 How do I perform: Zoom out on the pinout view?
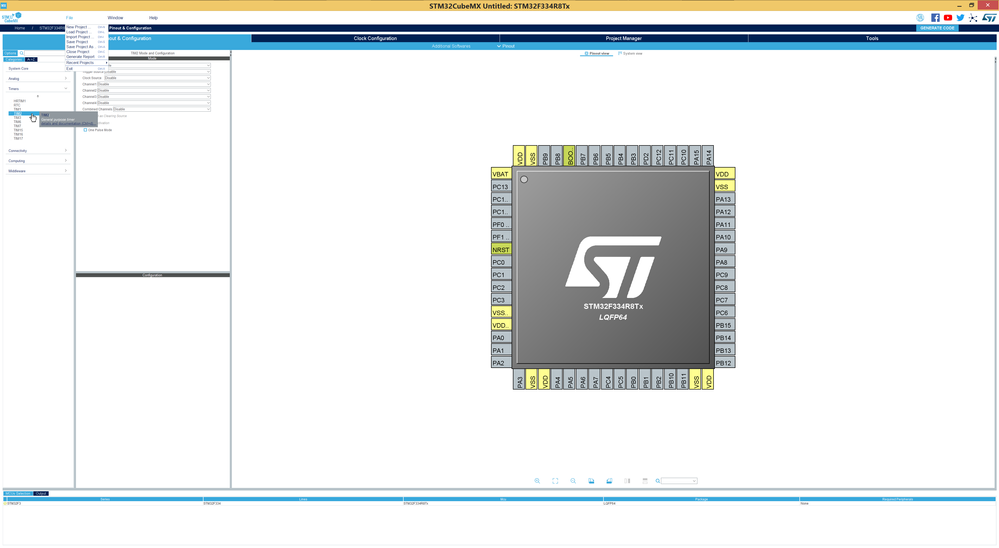(573, 481)
